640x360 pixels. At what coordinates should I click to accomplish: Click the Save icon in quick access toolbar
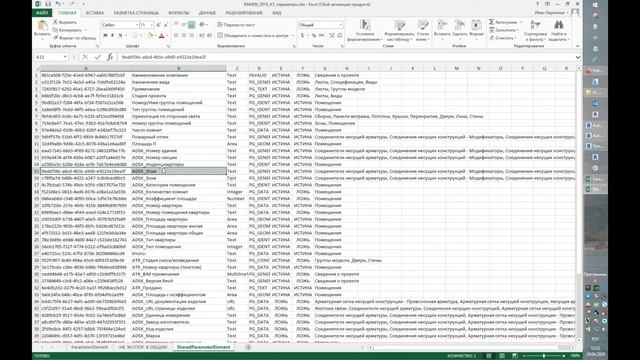48,4
